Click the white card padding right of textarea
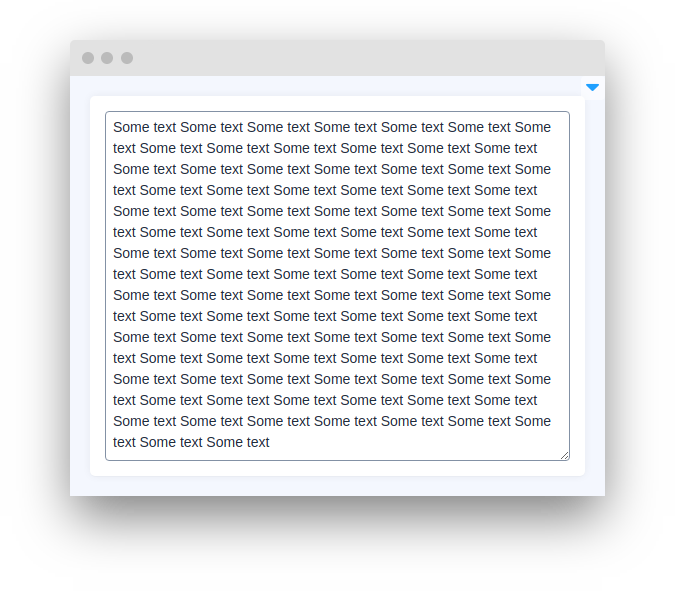This screenshot has height=596, width=675. (577, 286)
